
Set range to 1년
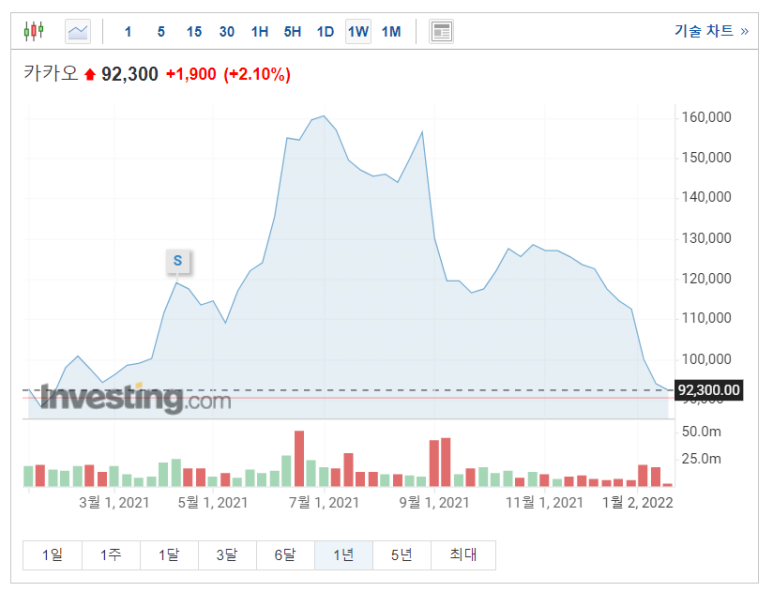coord(344,555)
